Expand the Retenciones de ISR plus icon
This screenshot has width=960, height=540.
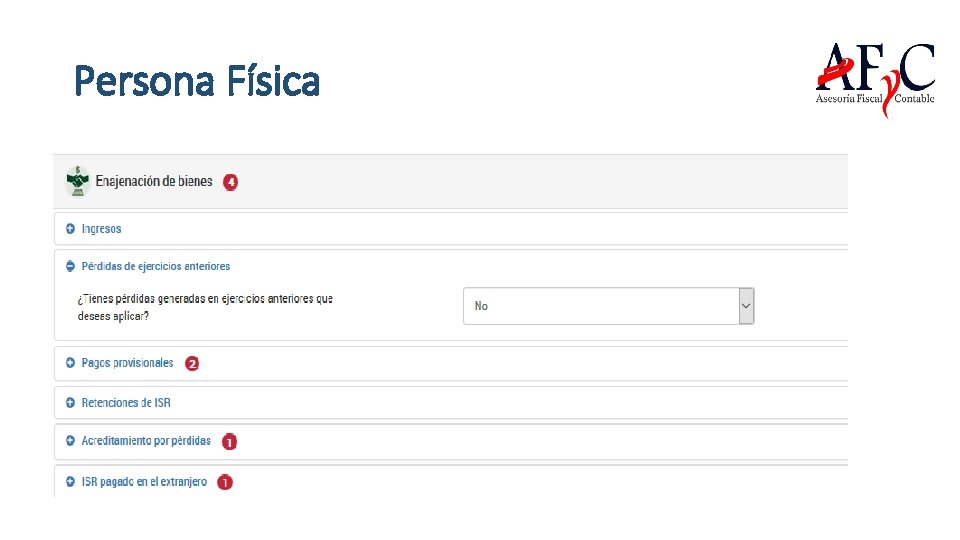pyautogui.click(x=70, y=403)
